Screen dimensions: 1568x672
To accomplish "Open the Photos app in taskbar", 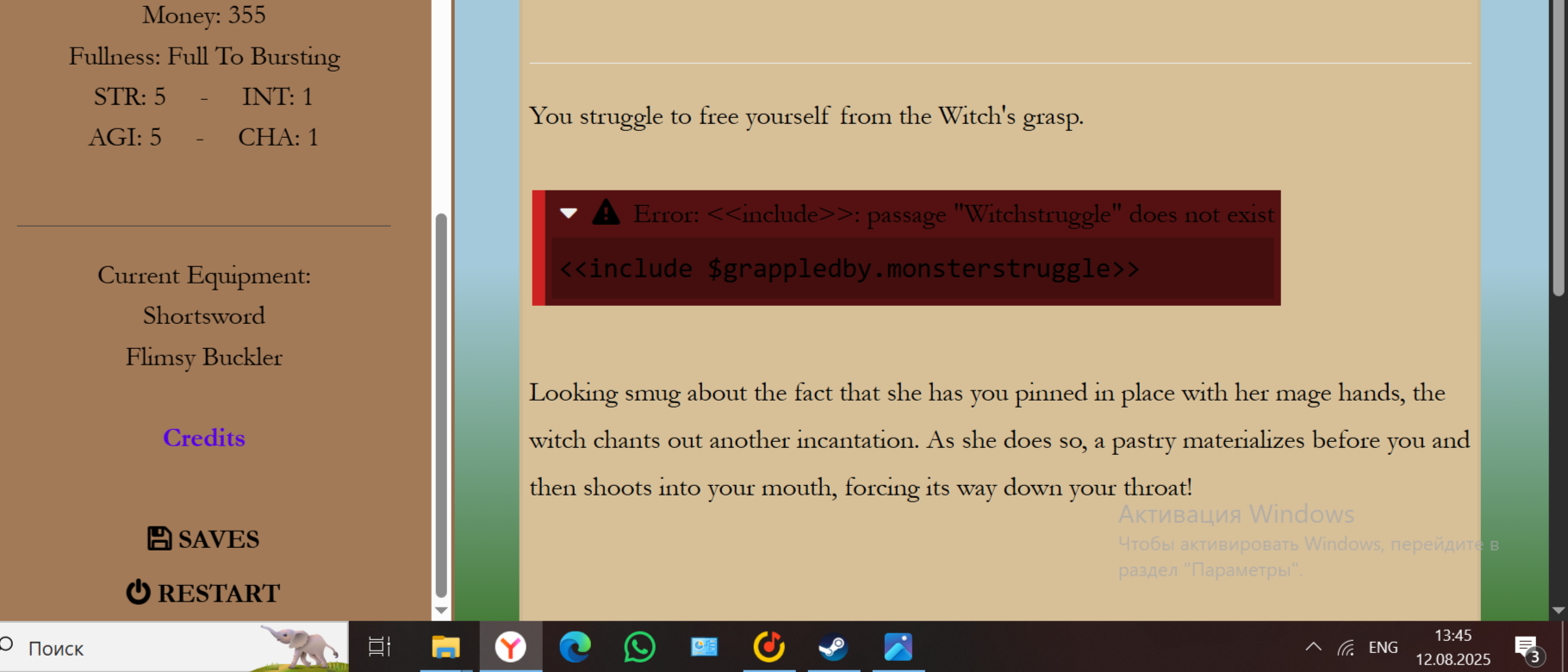I will coord(898,646).
